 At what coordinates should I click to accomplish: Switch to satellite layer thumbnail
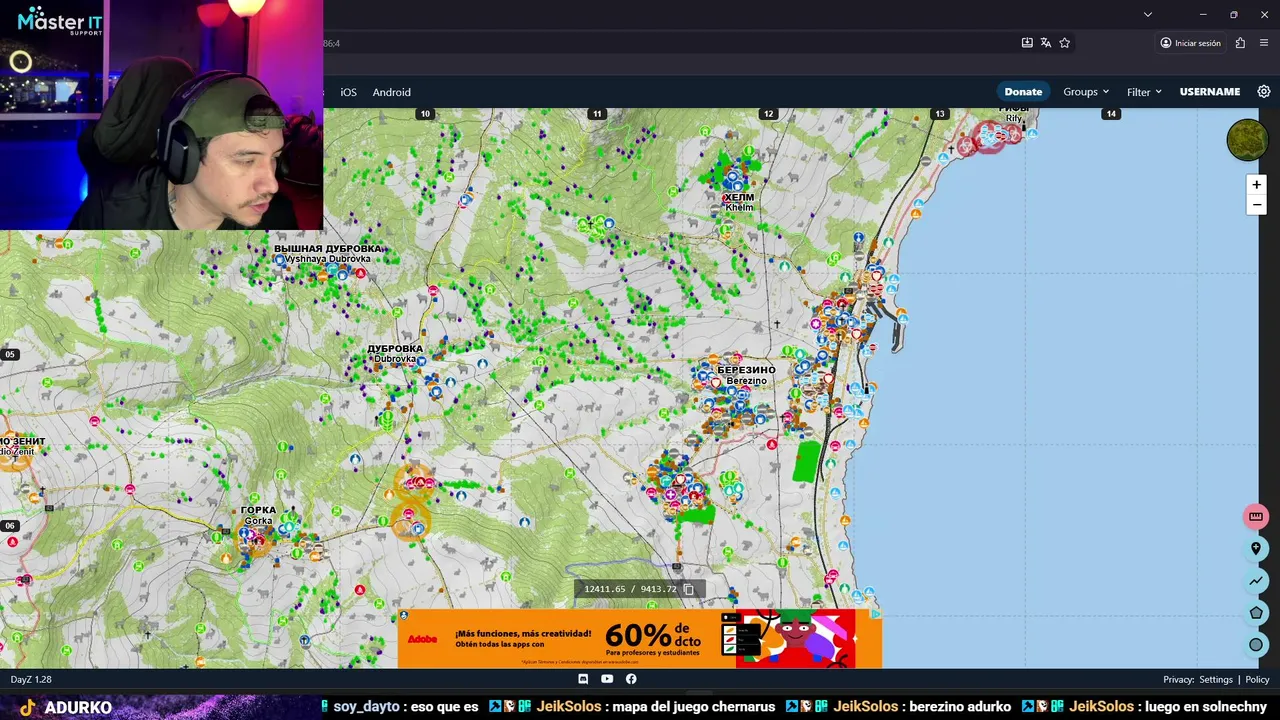coord(1247,140)
